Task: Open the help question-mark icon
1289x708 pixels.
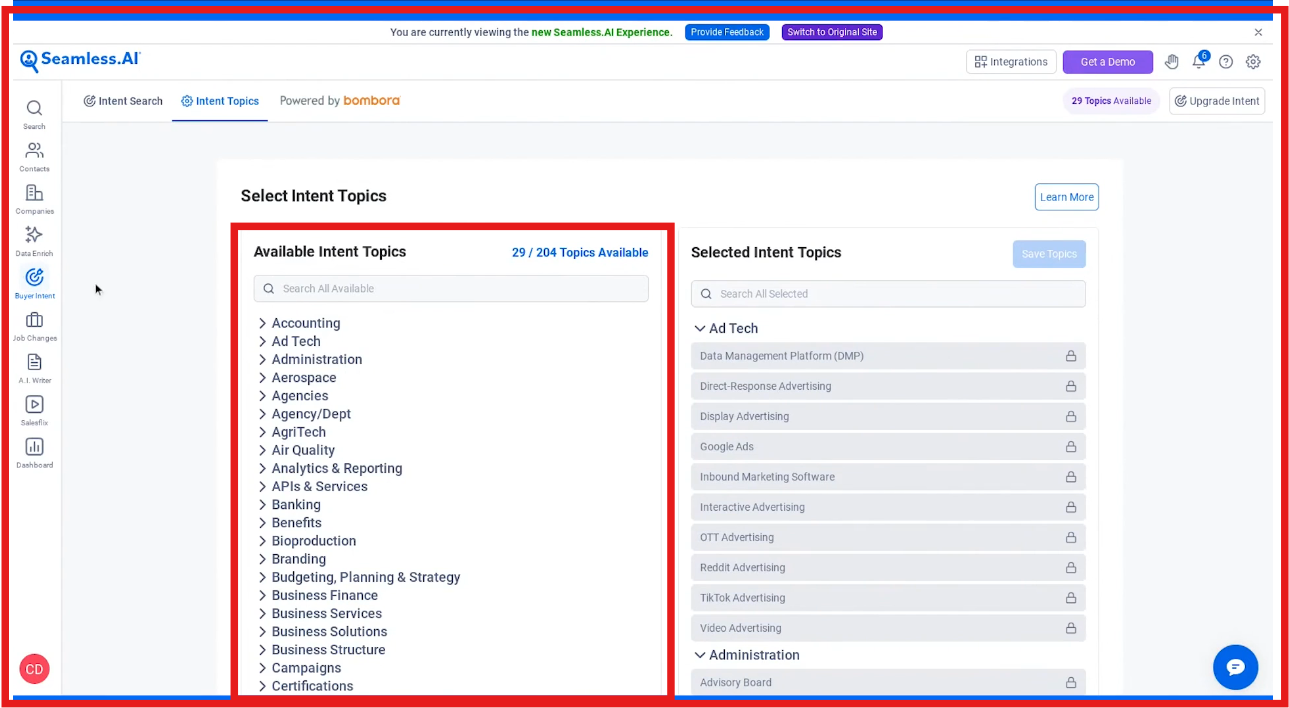Action: (1226, 61)
